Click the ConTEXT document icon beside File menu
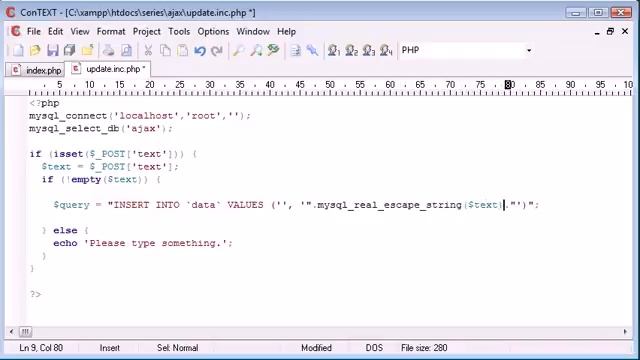640x360 pixels. (x=16, y=31)
